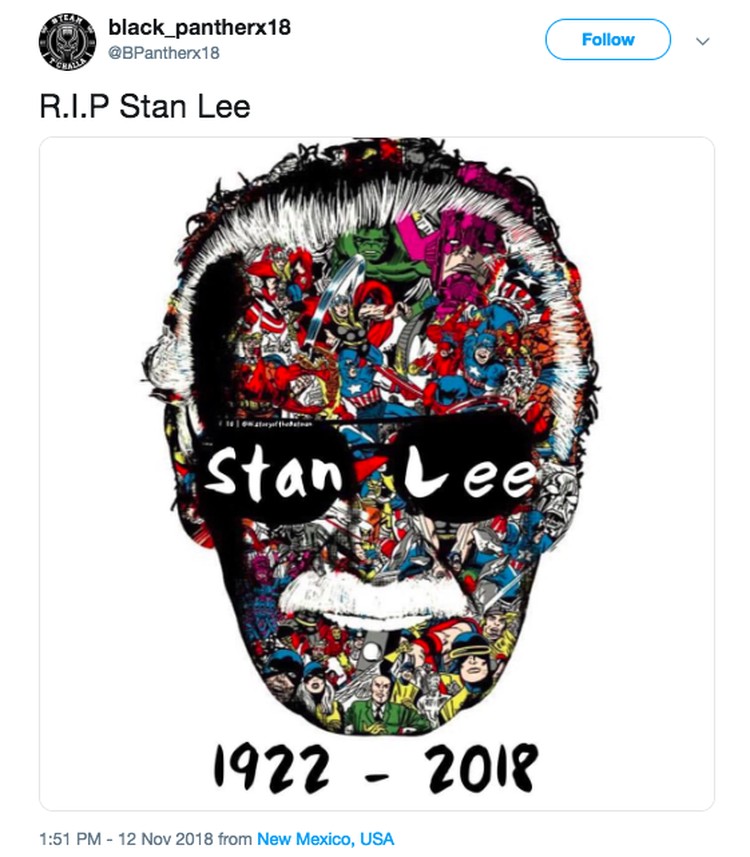Screen dimensions: 750x857
Task: Click the white 'Stan' text on sunglasses
Action: click(x=273, y=473)
